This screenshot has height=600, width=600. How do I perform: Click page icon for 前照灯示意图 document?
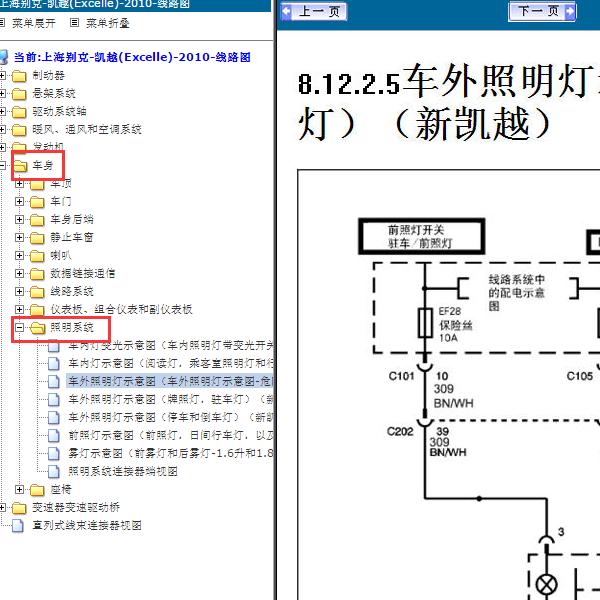coord(54,435)
